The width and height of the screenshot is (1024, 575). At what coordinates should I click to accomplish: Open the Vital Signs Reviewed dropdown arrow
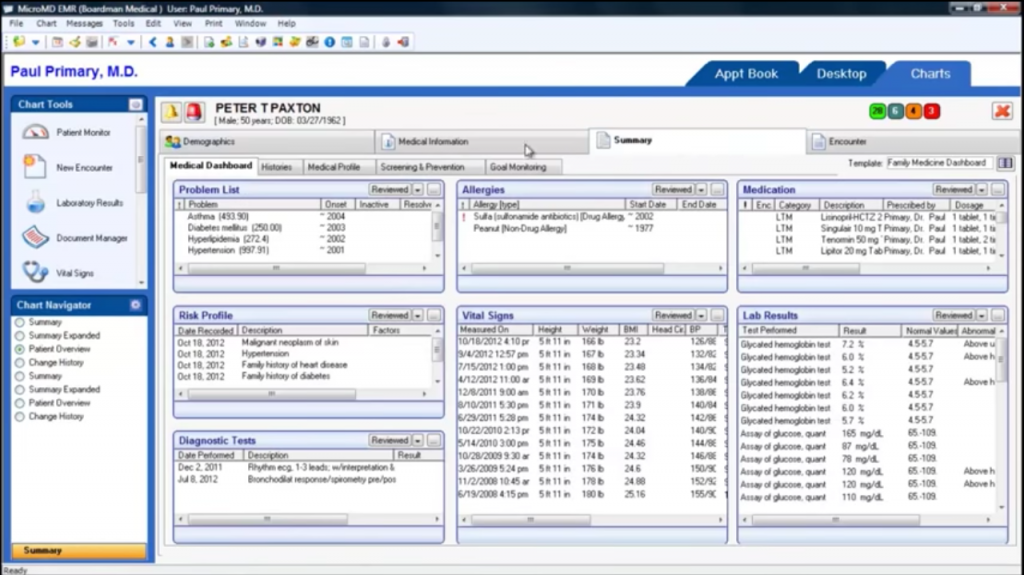pyautogui.click(x=701, y=315)
